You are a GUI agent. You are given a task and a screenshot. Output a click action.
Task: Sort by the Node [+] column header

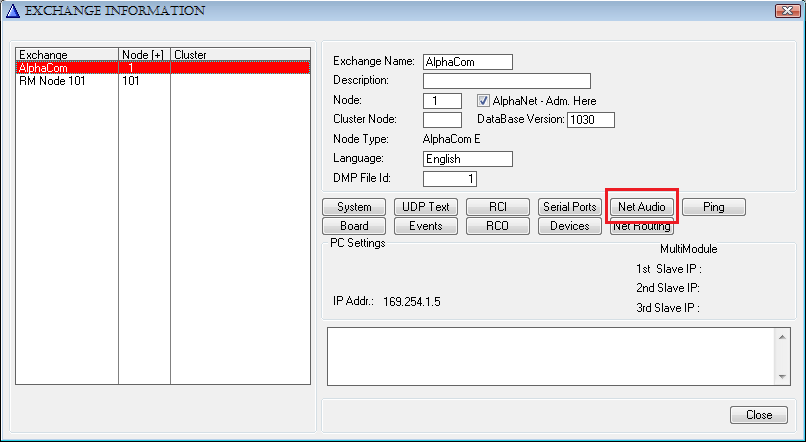pos(144,54)
